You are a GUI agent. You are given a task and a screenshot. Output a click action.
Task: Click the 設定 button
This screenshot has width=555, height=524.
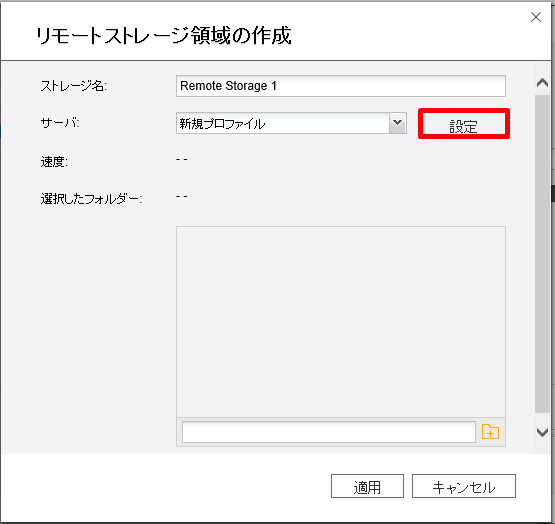tap(464, 124)
